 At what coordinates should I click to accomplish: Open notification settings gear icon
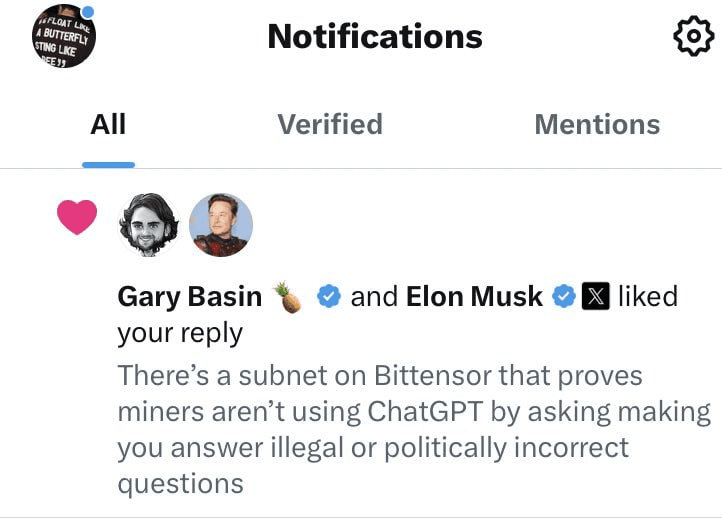[693, 36]
